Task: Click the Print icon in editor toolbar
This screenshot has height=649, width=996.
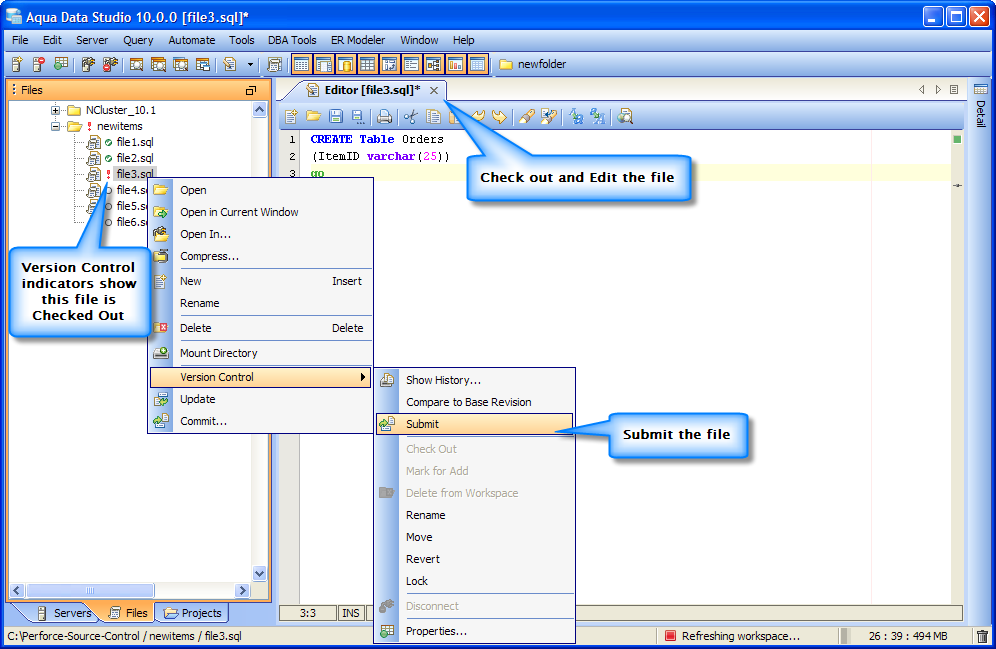Action: coord(384,116)
